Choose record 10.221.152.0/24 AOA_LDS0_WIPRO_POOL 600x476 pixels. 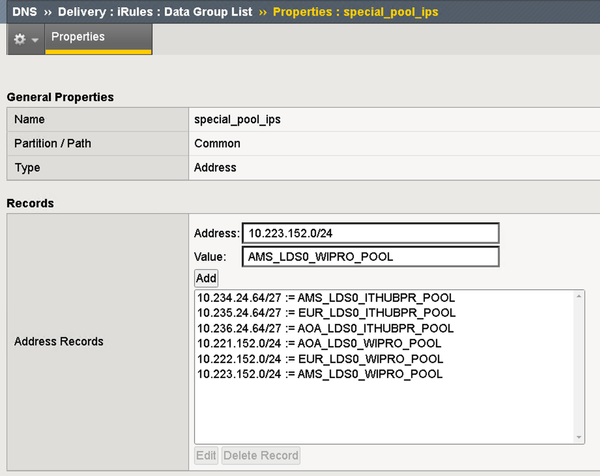320,343
